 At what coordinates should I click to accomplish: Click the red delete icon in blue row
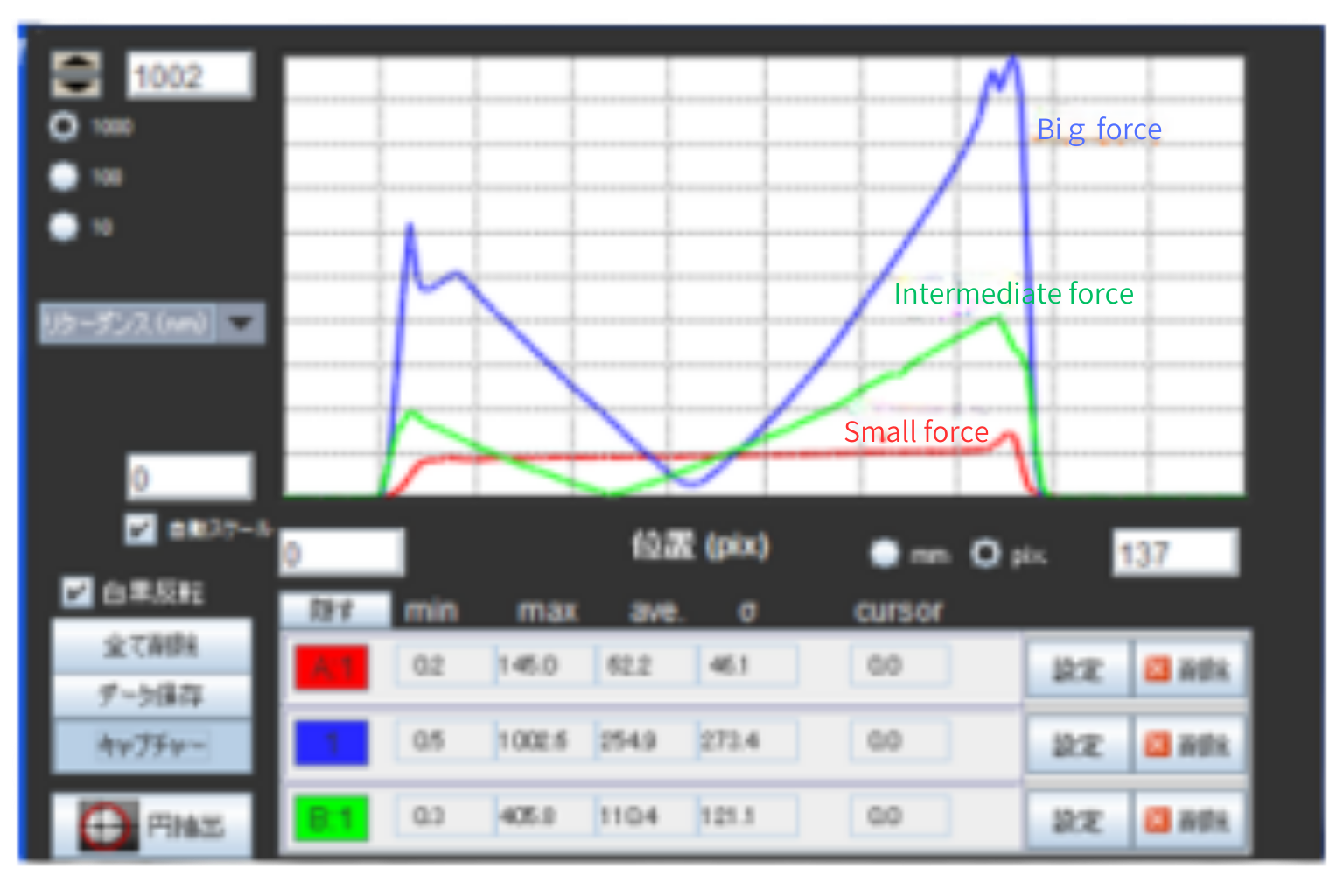click(x=1158, y=745)
